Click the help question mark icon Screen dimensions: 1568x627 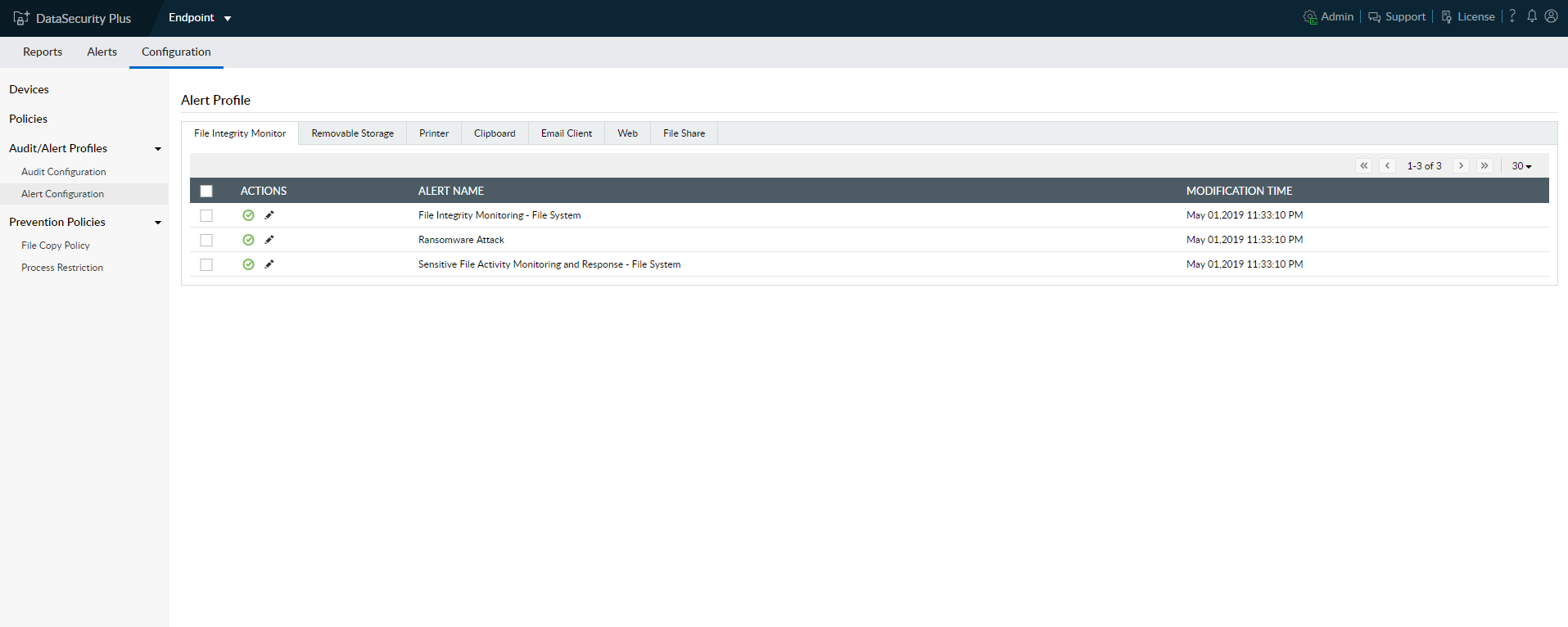pyautogui.click(x=1512, y=16)
